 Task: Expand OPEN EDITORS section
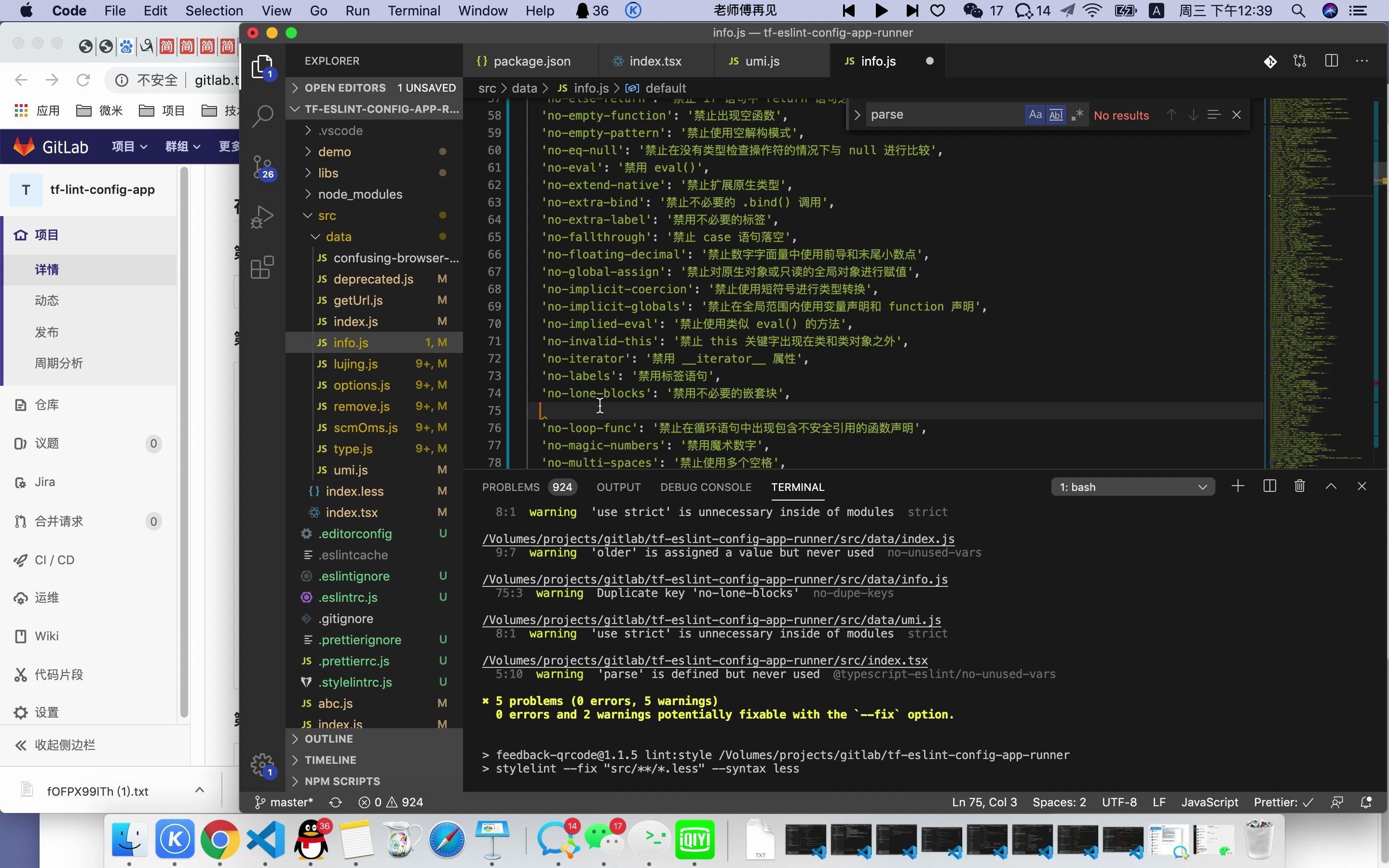(x=374, y=88)
